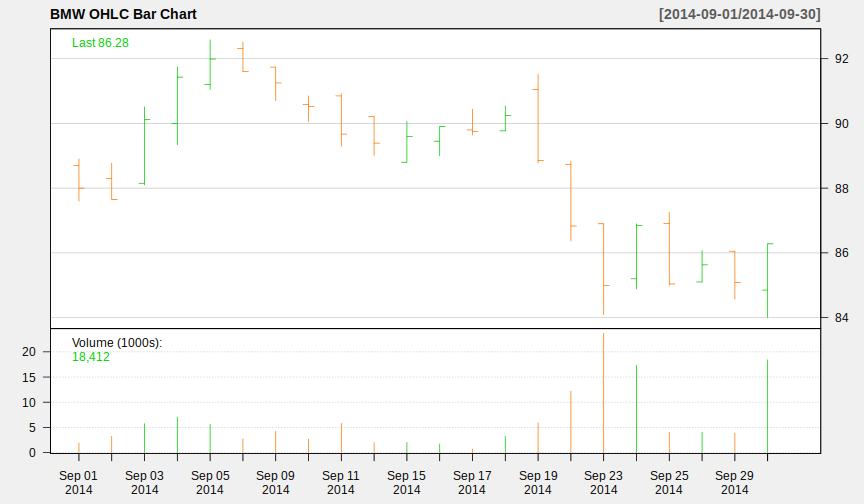The image size is (864, 504).
Task: Select the green volume bar on the last day
Action: (x=768, y=407)
